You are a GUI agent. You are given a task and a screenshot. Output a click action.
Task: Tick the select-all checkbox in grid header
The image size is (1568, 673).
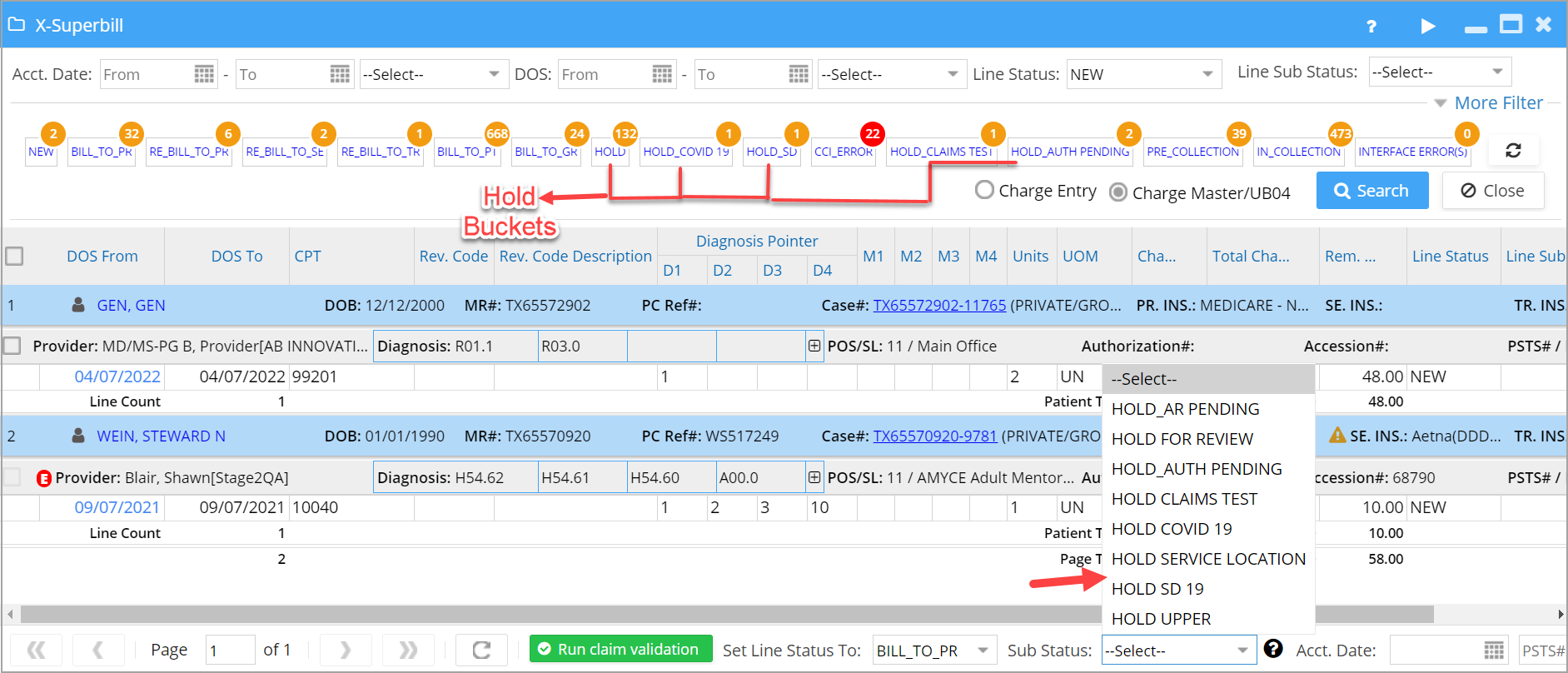[x=14, y=256]
